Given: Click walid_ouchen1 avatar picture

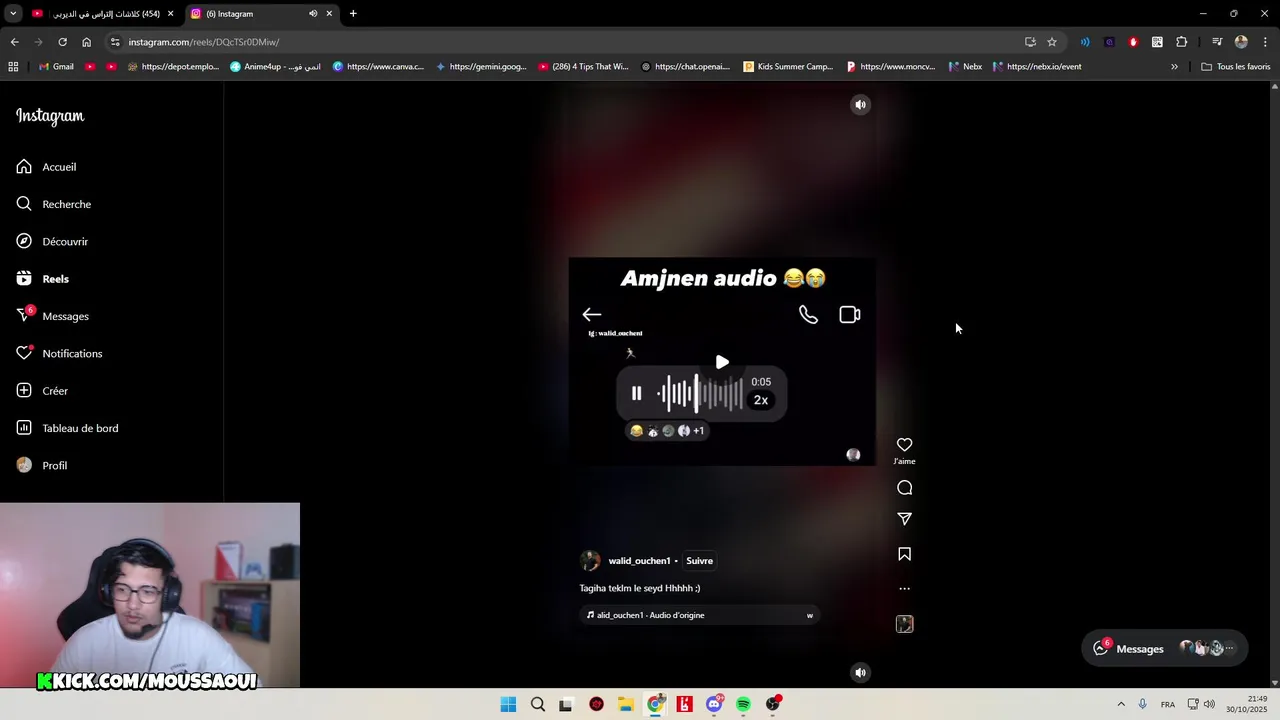Looking at the screenshot, I should click(x=590, y=561).
